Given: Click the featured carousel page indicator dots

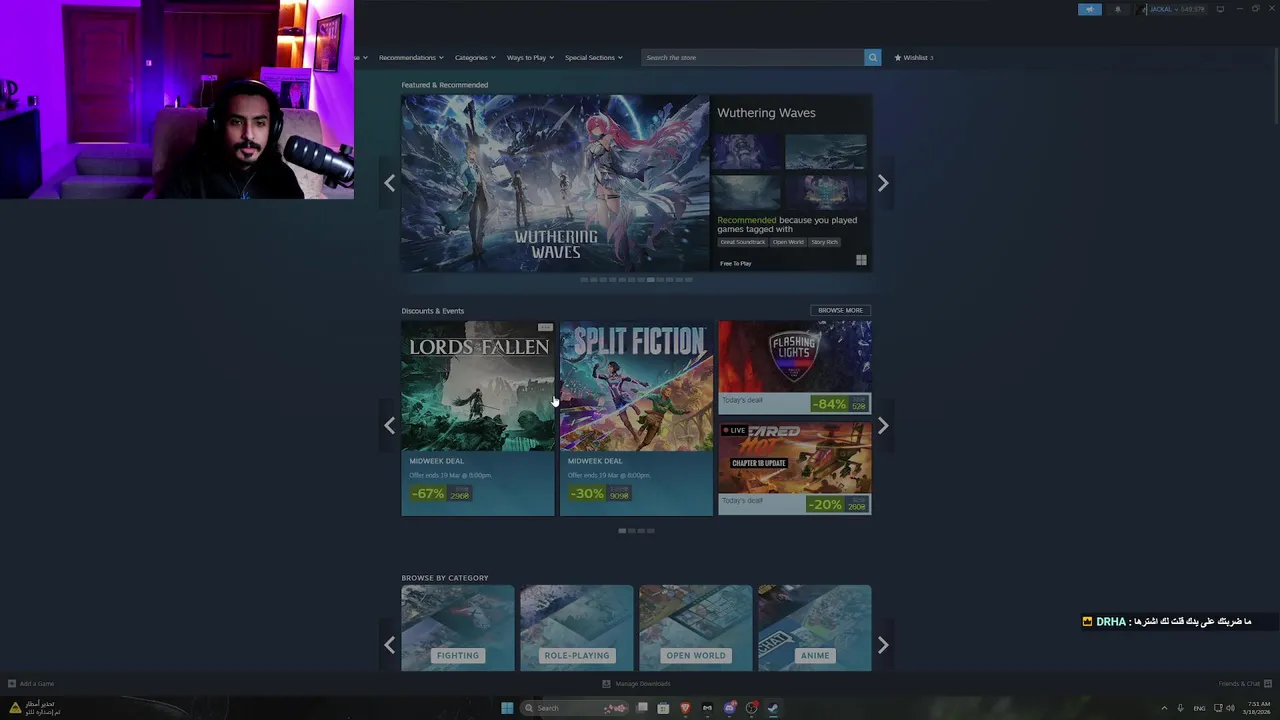Looking at the screenshot, I should (x=636, y=280).
